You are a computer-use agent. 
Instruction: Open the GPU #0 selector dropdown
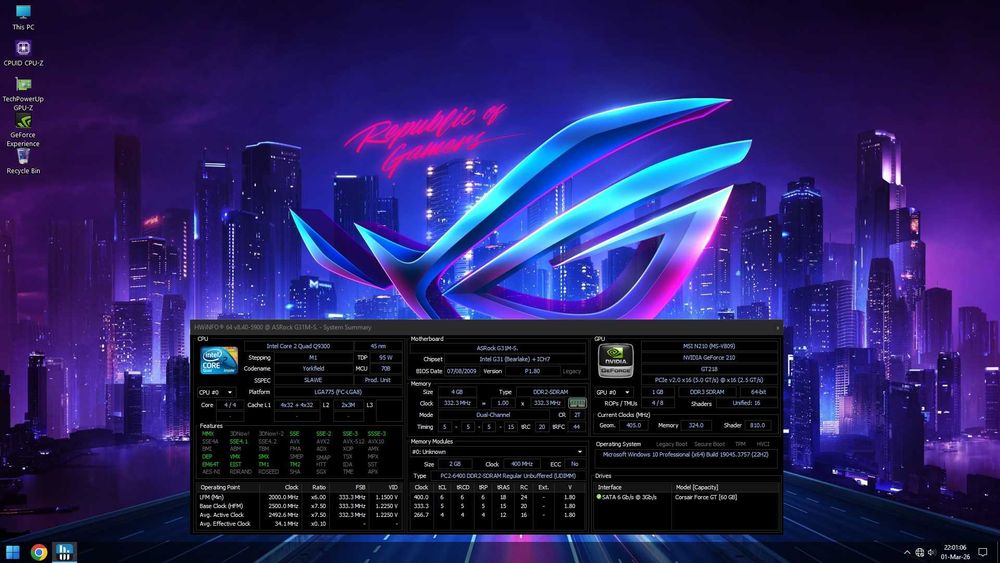[x=613, y=392]
